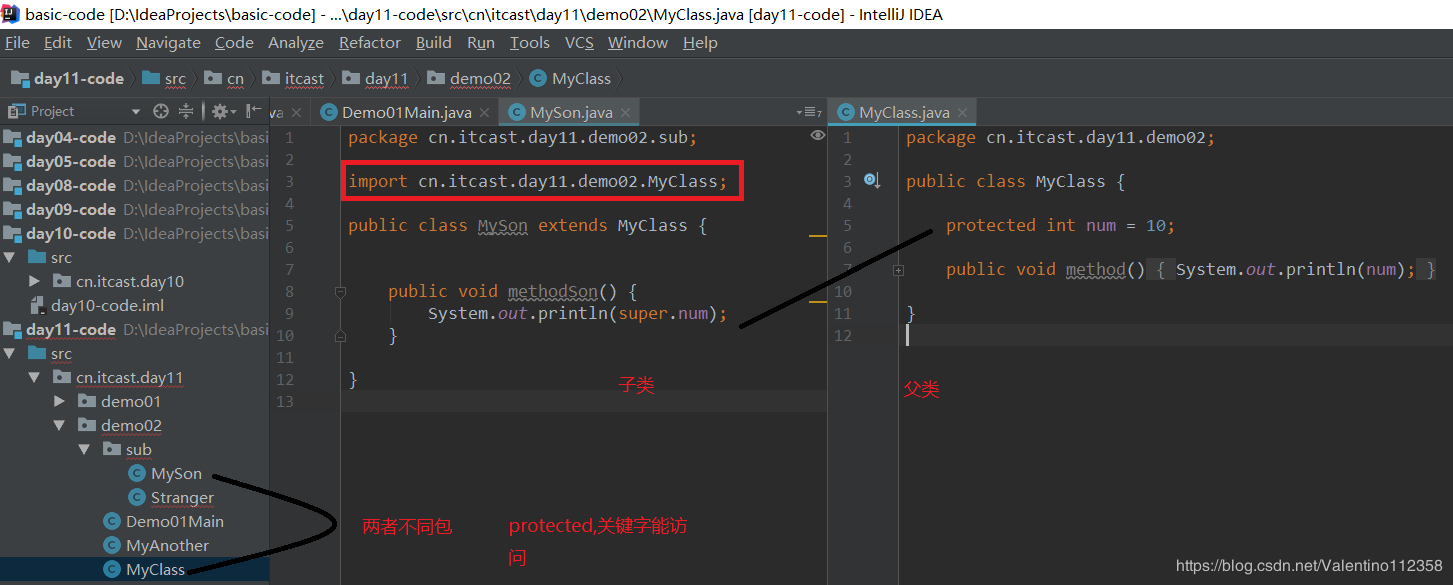
Task: Collapse the cn.itcast.day11 package
Action: click(x=35, y=377)
